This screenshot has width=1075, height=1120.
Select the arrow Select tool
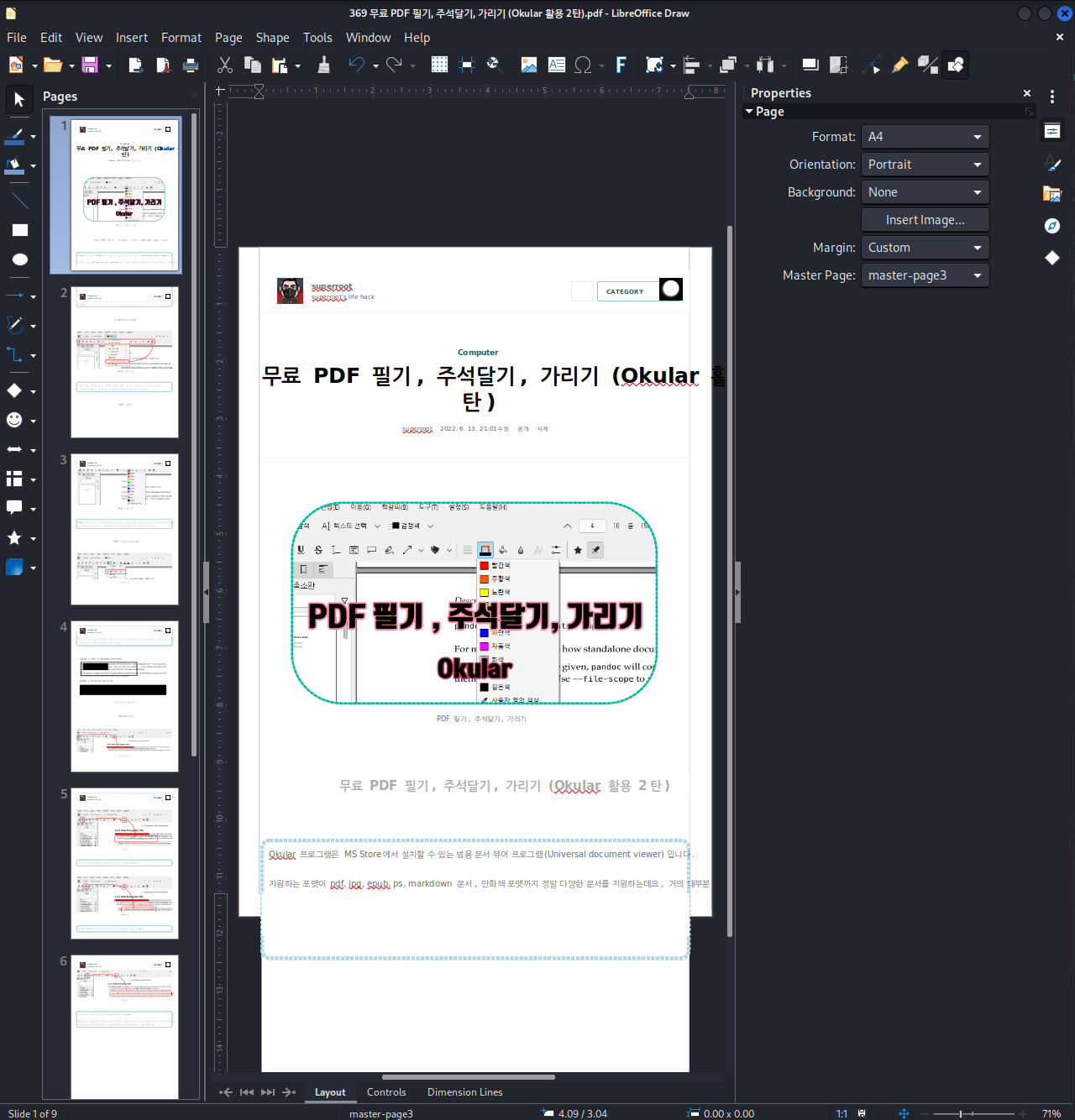pos(18,100)
